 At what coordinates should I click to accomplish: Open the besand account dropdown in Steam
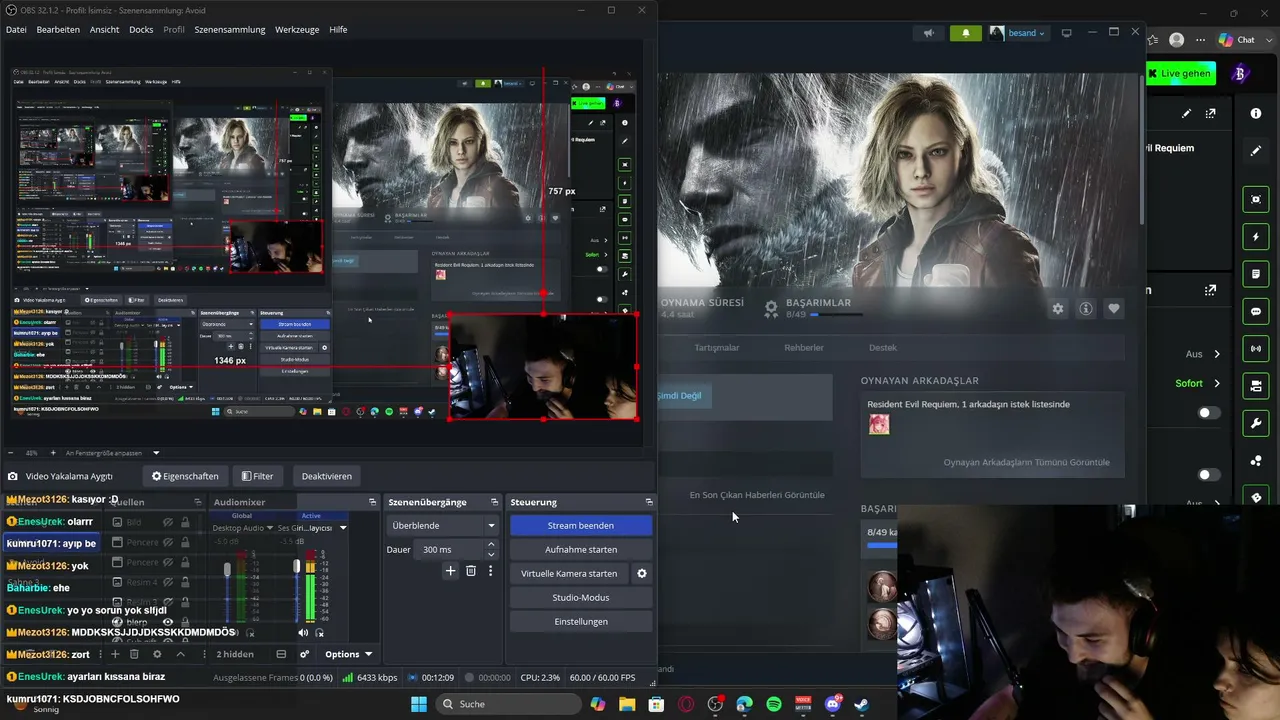coord(1018,33)
